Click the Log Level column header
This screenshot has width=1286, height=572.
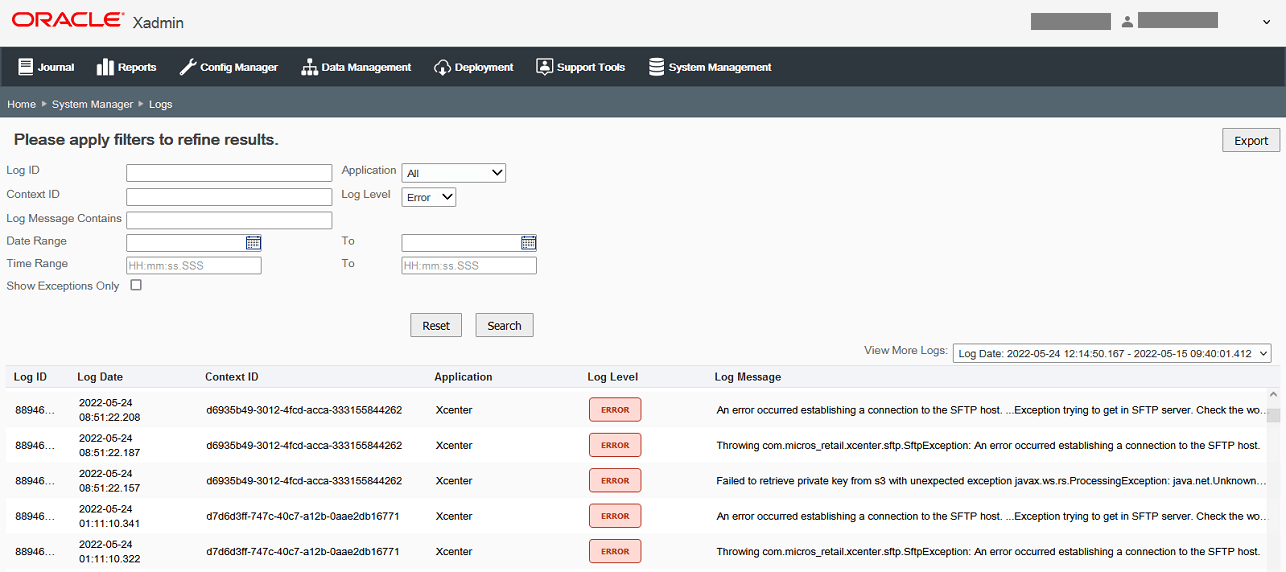(x=613, y=377)
